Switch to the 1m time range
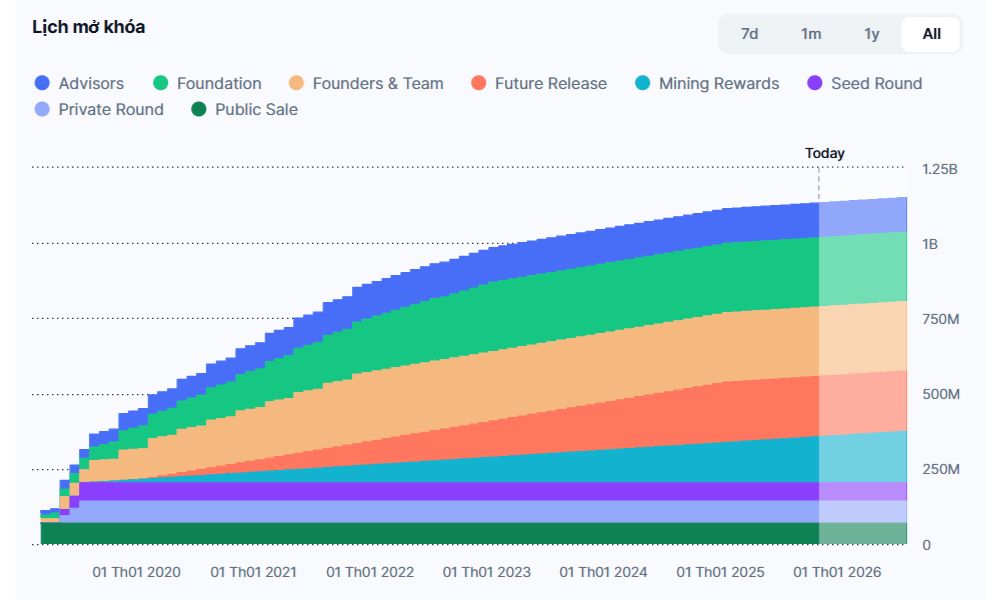This screenshot has width=1000, height=600. coord(811,34)
